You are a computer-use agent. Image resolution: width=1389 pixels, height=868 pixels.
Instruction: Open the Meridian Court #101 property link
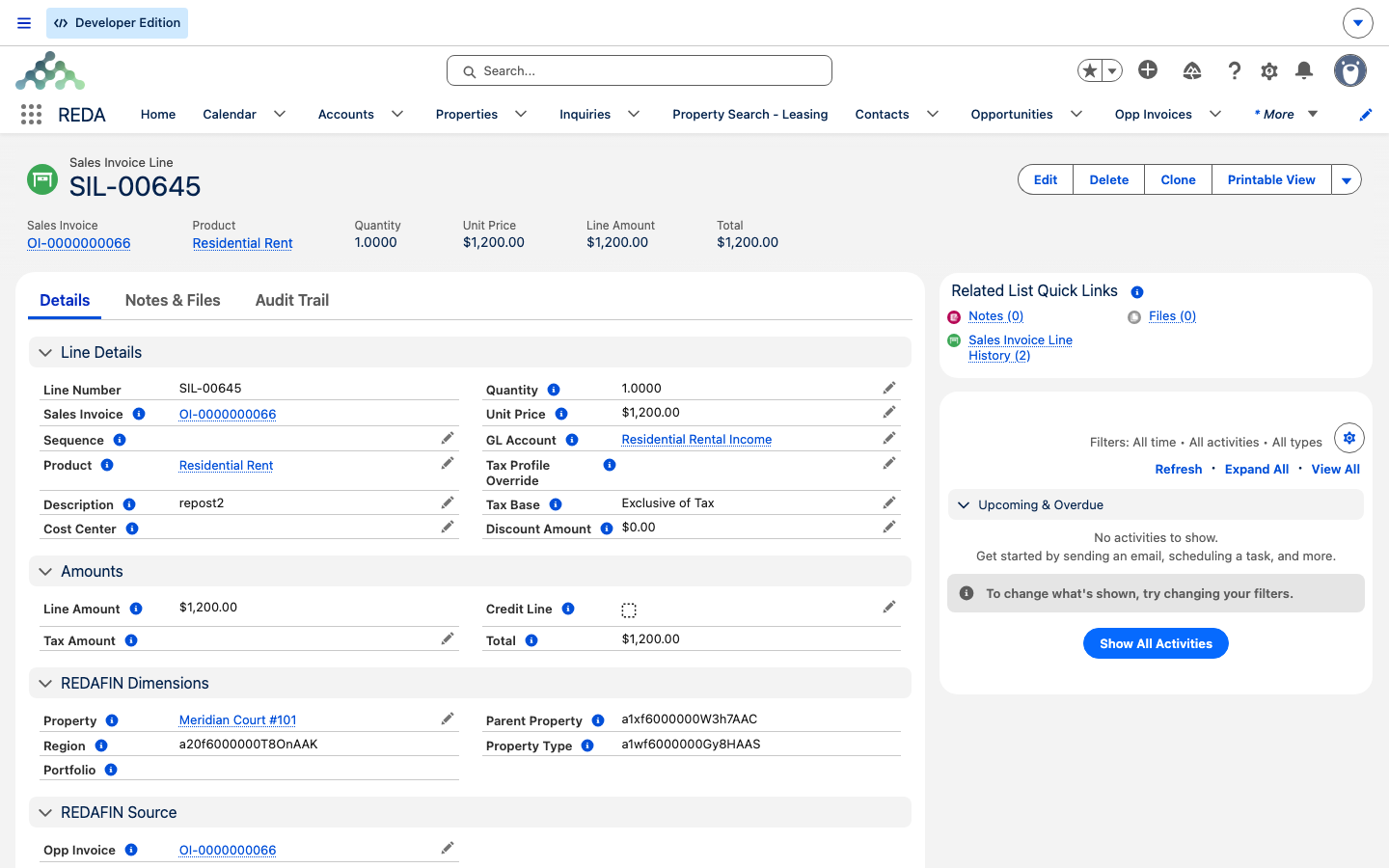237,720
